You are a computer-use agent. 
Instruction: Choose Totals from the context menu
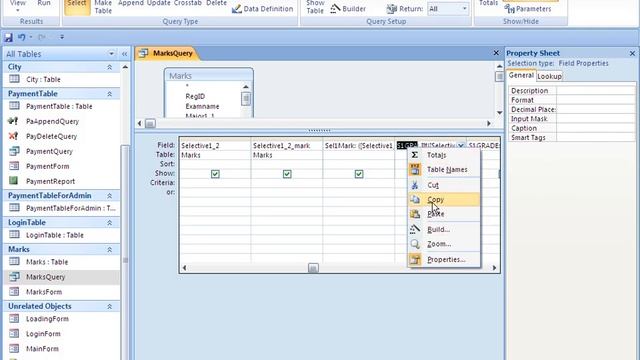pos(444,155)
